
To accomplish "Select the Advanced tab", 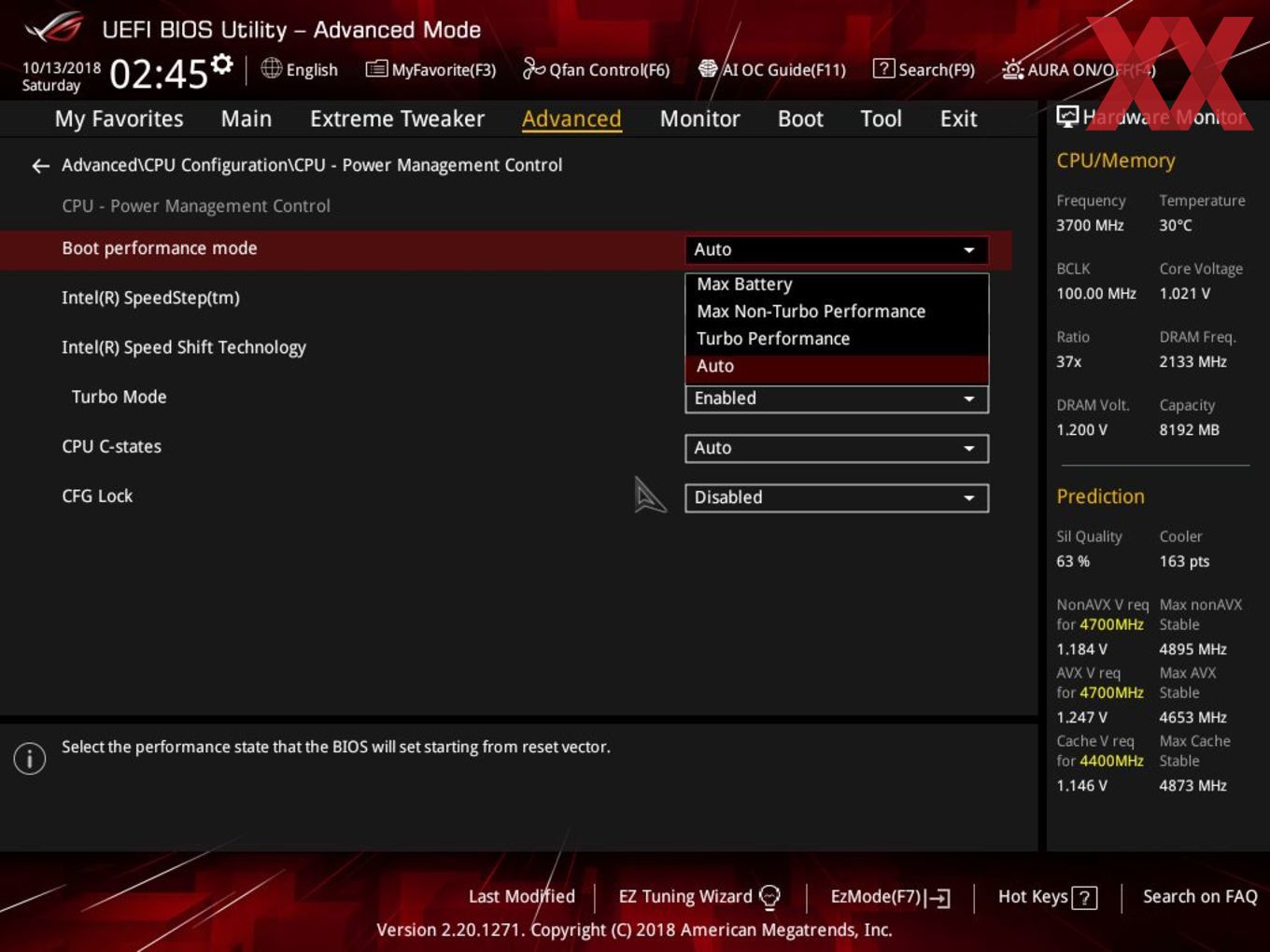I will (x=571, y=119).
